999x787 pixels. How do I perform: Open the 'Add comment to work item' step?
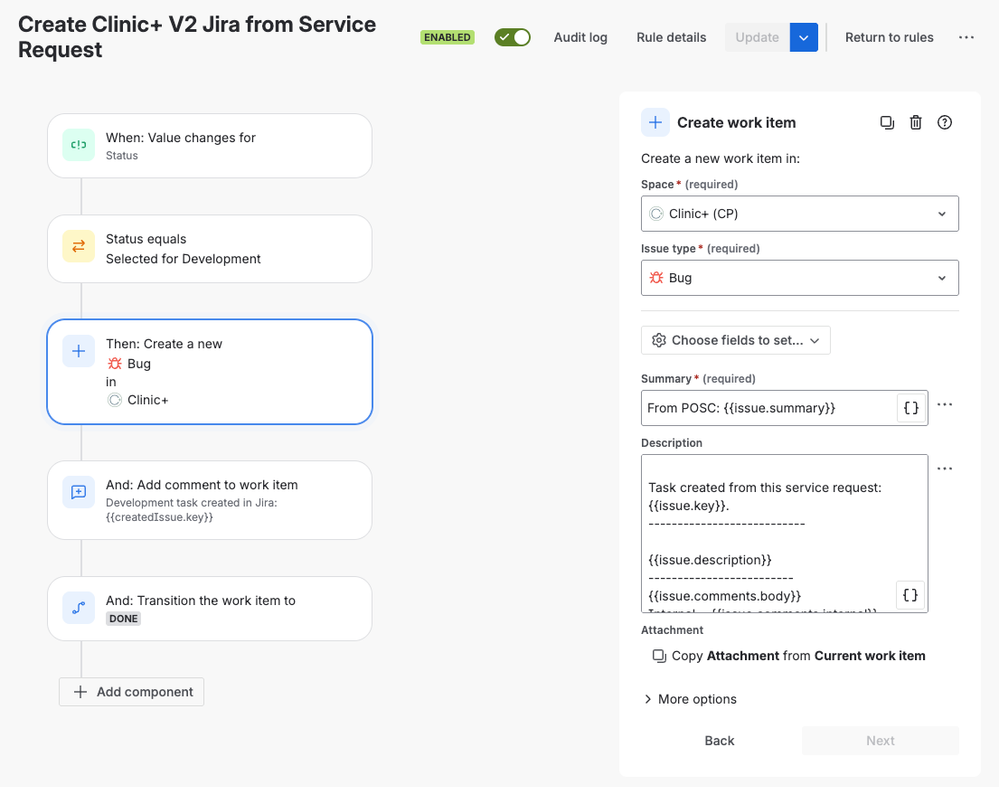210,500
